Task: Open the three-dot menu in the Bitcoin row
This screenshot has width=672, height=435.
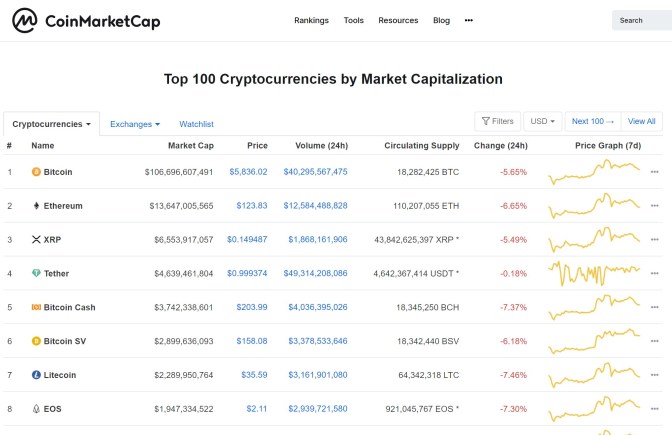Action: (655, 172)
